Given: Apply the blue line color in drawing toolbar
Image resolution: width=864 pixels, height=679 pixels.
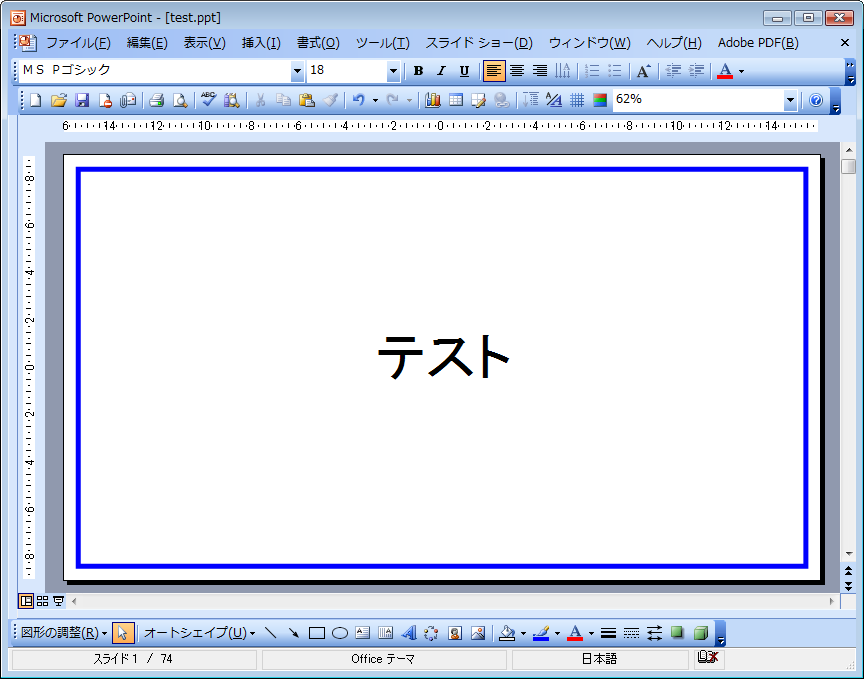Looking at the screenshot, I should pos(541,633).
